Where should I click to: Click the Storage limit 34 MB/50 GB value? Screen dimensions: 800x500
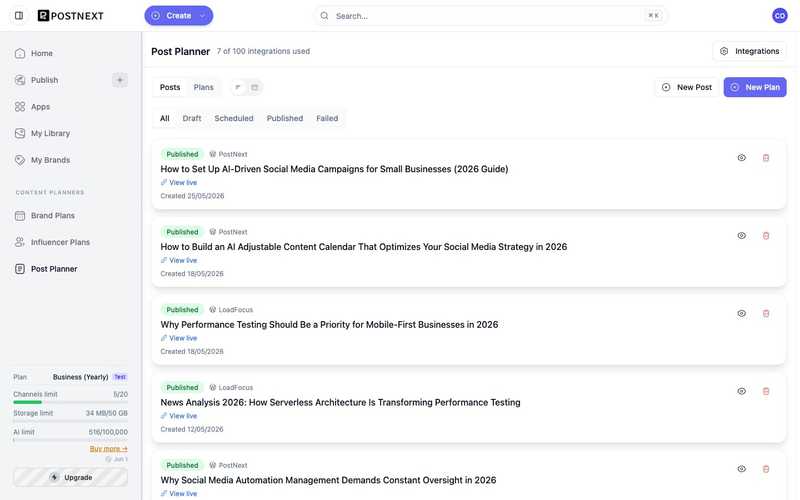[x=107, y=413]
